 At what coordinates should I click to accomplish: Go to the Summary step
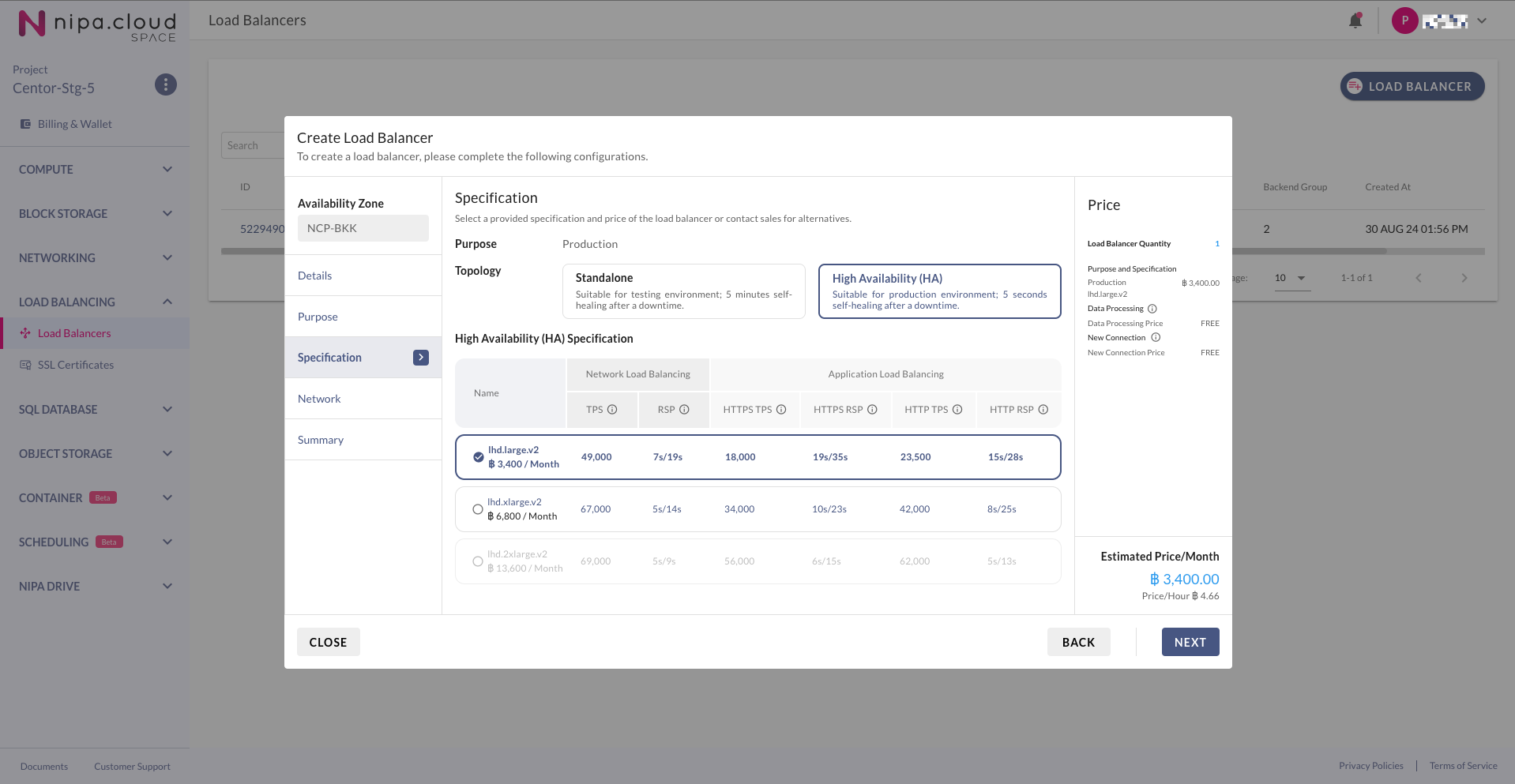(x=321, y=440)
